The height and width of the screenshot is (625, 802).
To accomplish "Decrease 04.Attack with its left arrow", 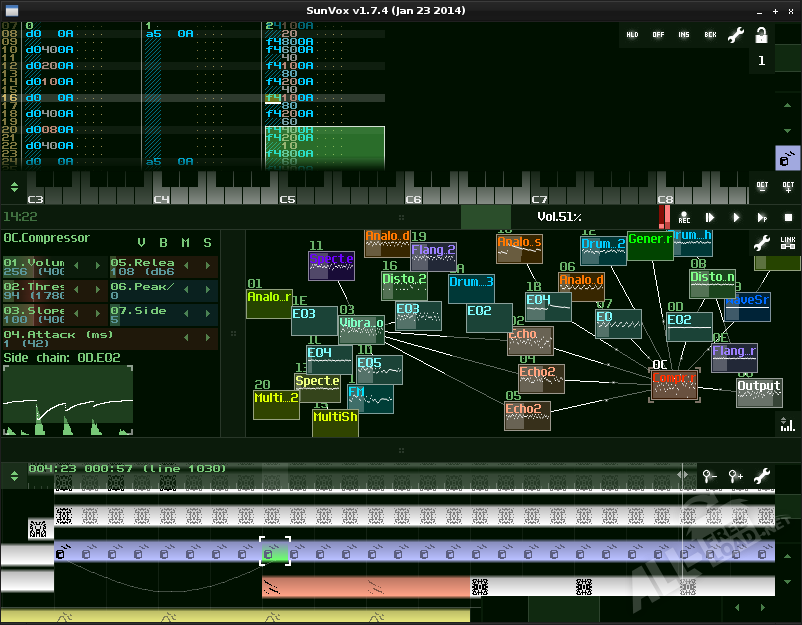I will (x=186, y=335).
